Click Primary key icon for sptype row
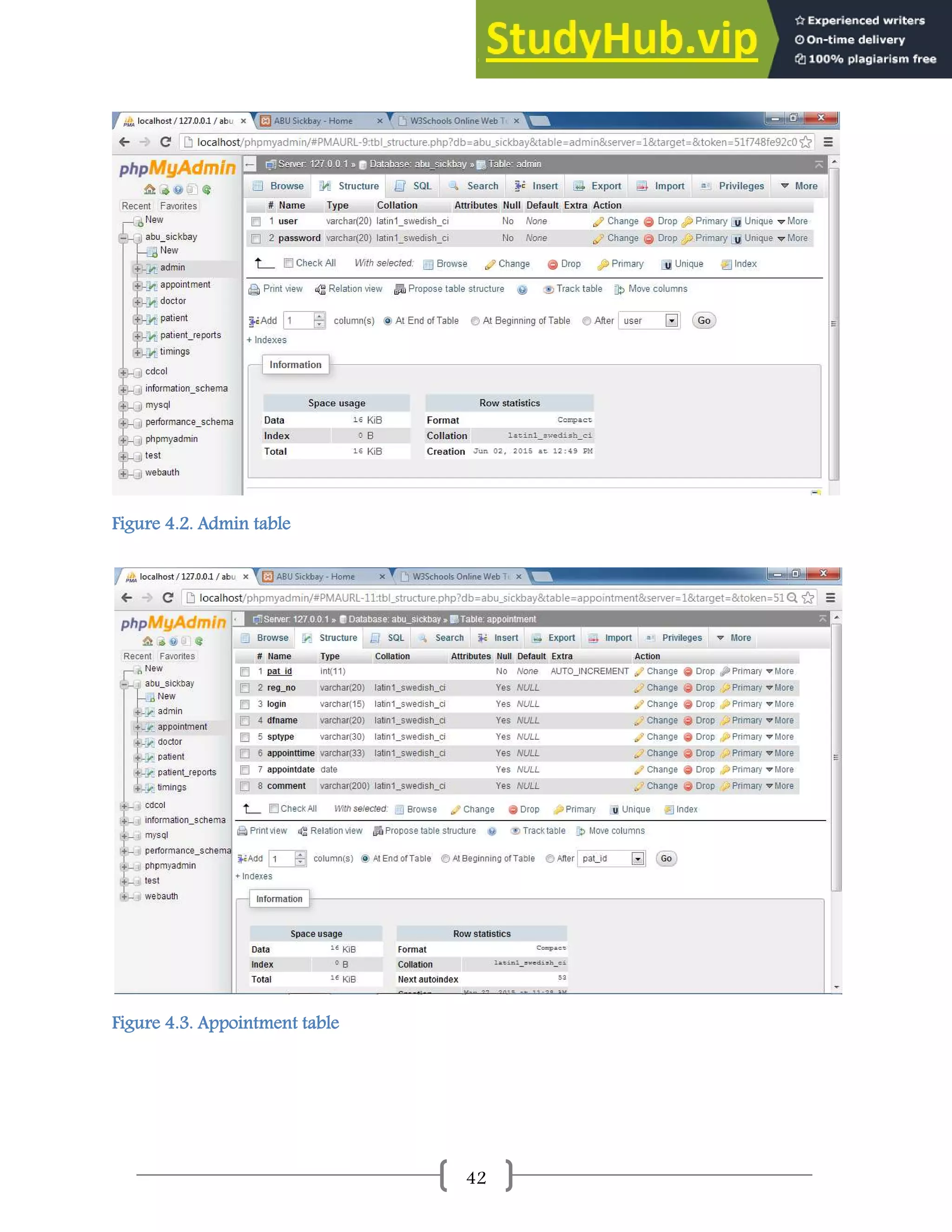The image size is (952, 1232). 725,737
